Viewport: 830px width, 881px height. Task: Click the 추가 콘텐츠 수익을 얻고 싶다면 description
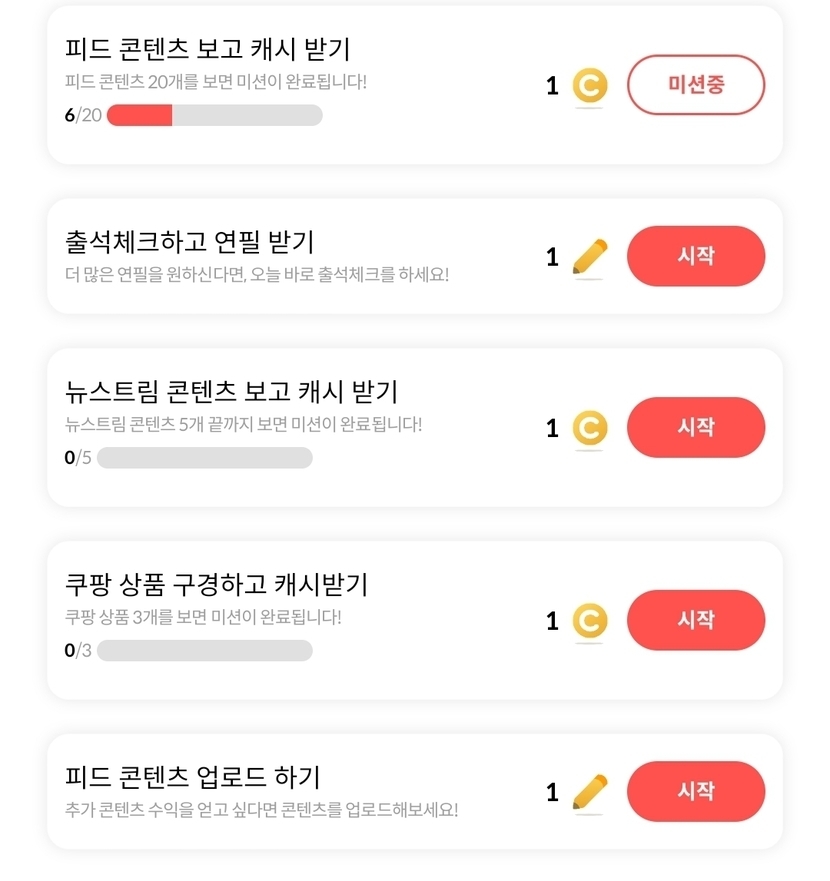pos(261,810)
